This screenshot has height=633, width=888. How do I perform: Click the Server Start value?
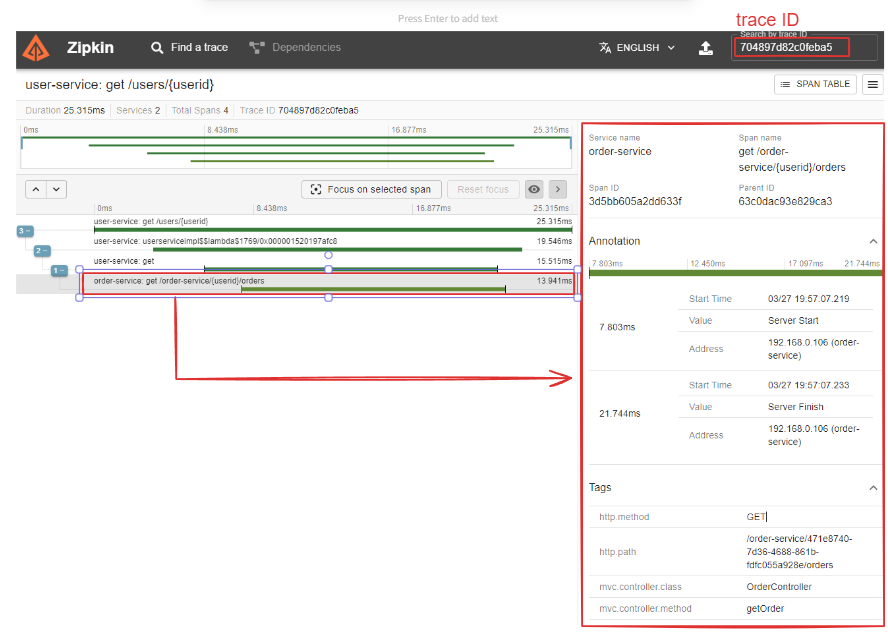coord(793,320)
